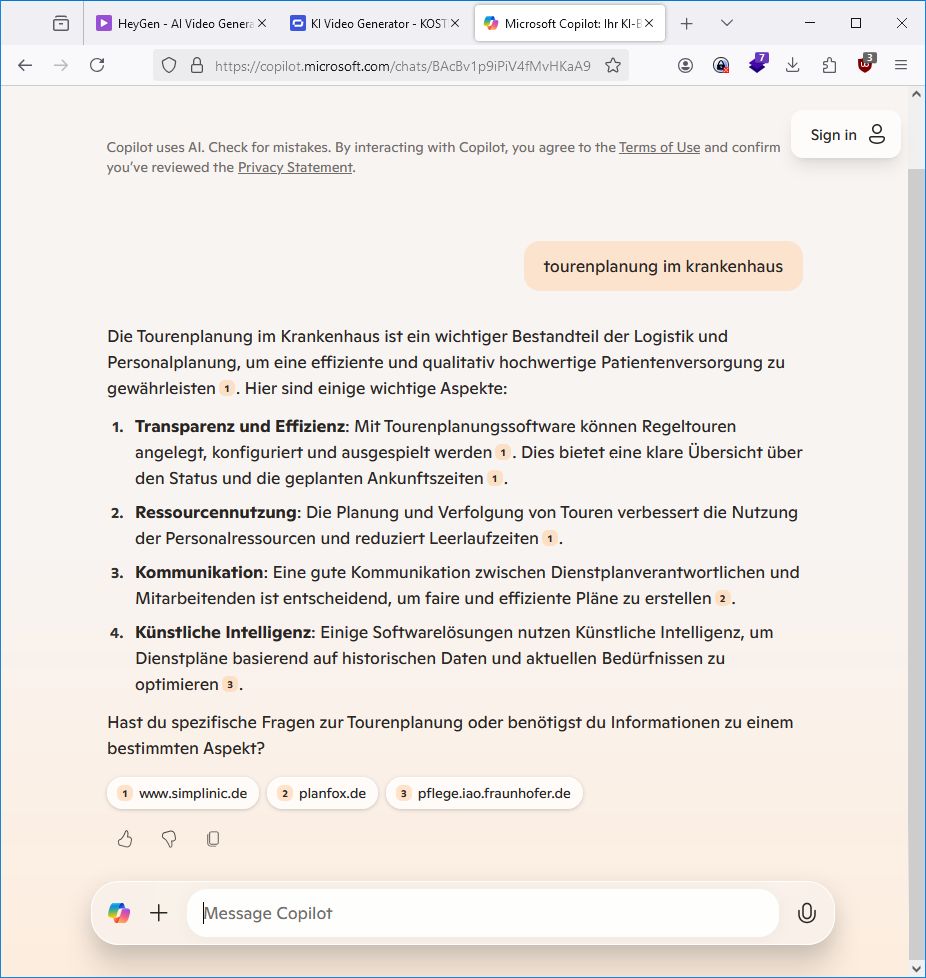This screenshot has height=978, width=926.
Task: Click the uBlock Origin extension icon
Action: (866, 64)
